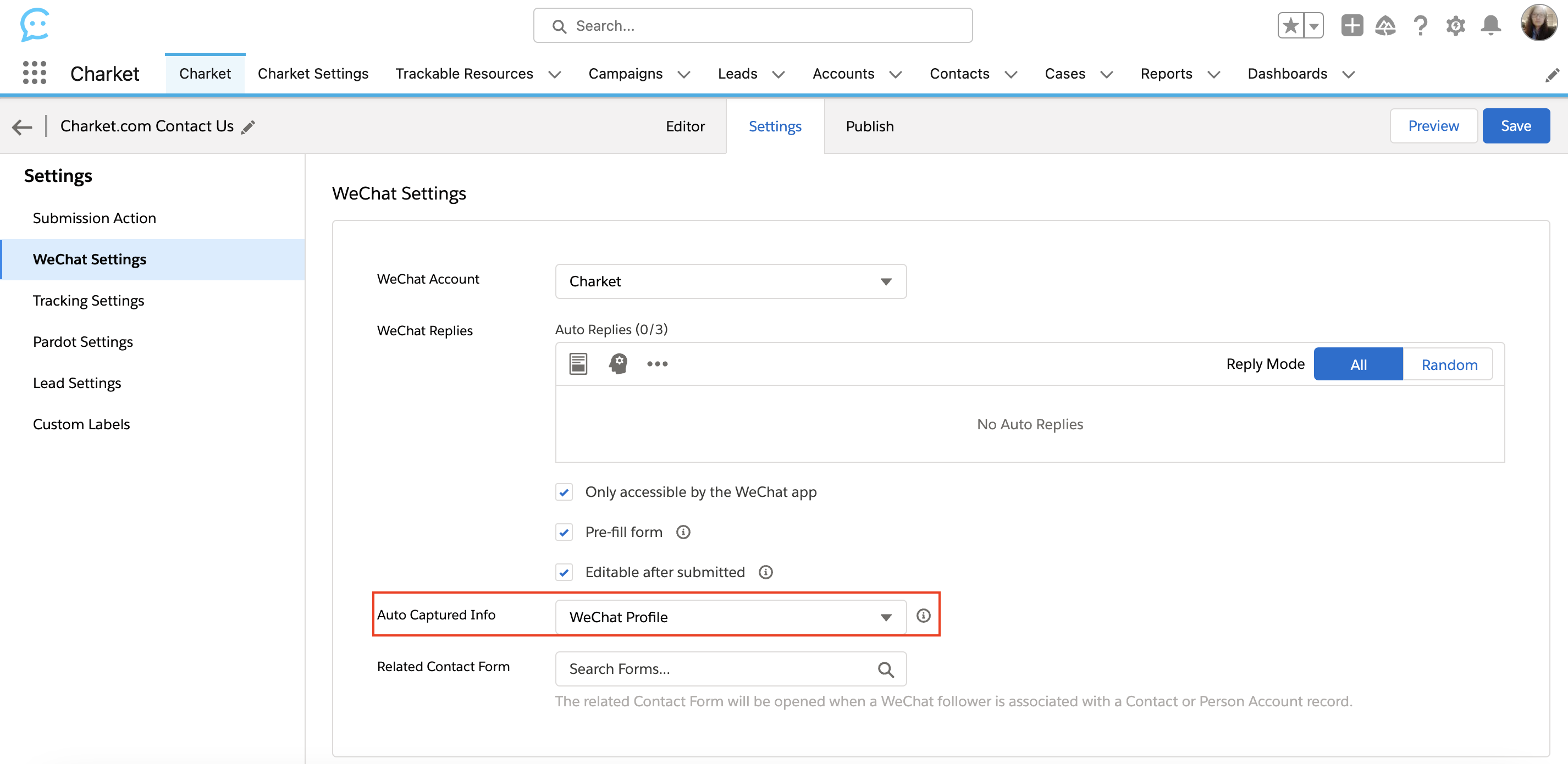Switch to the Settings tab
Screen dimensions: 1568x764
(775, 126)
